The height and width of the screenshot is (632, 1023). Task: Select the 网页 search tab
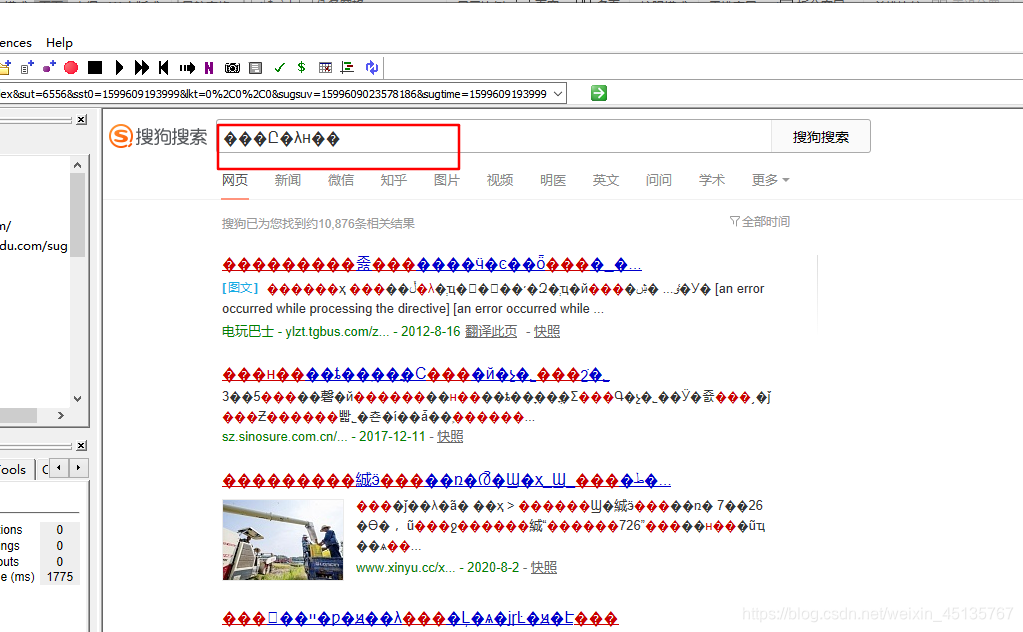pos(235,180)
